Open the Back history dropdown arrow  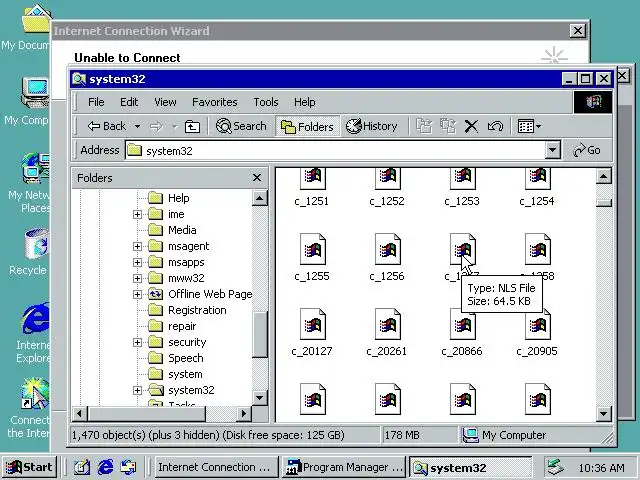[138, 127]
